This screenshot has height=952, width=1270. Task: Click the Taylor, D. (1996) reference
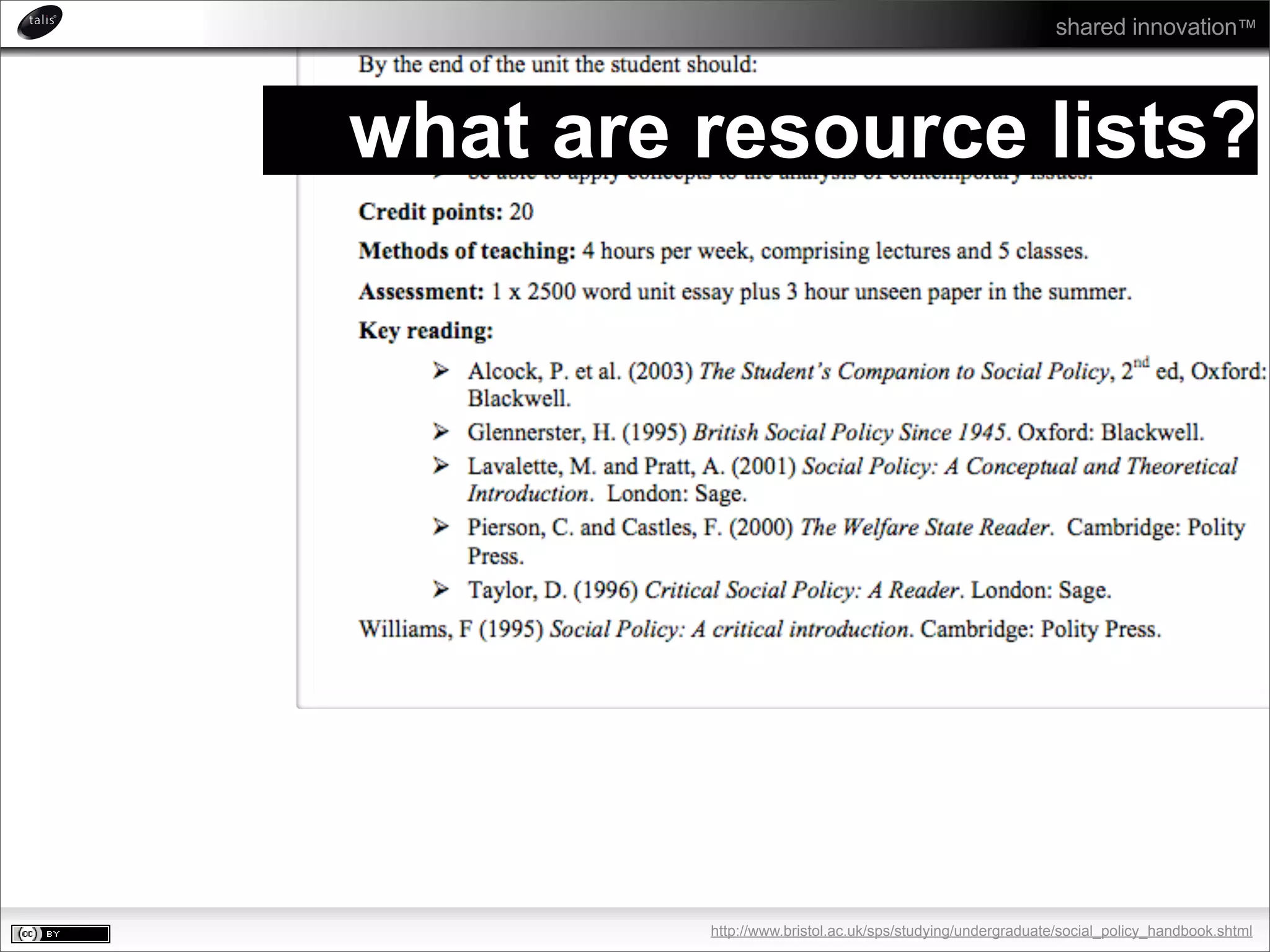789,590
